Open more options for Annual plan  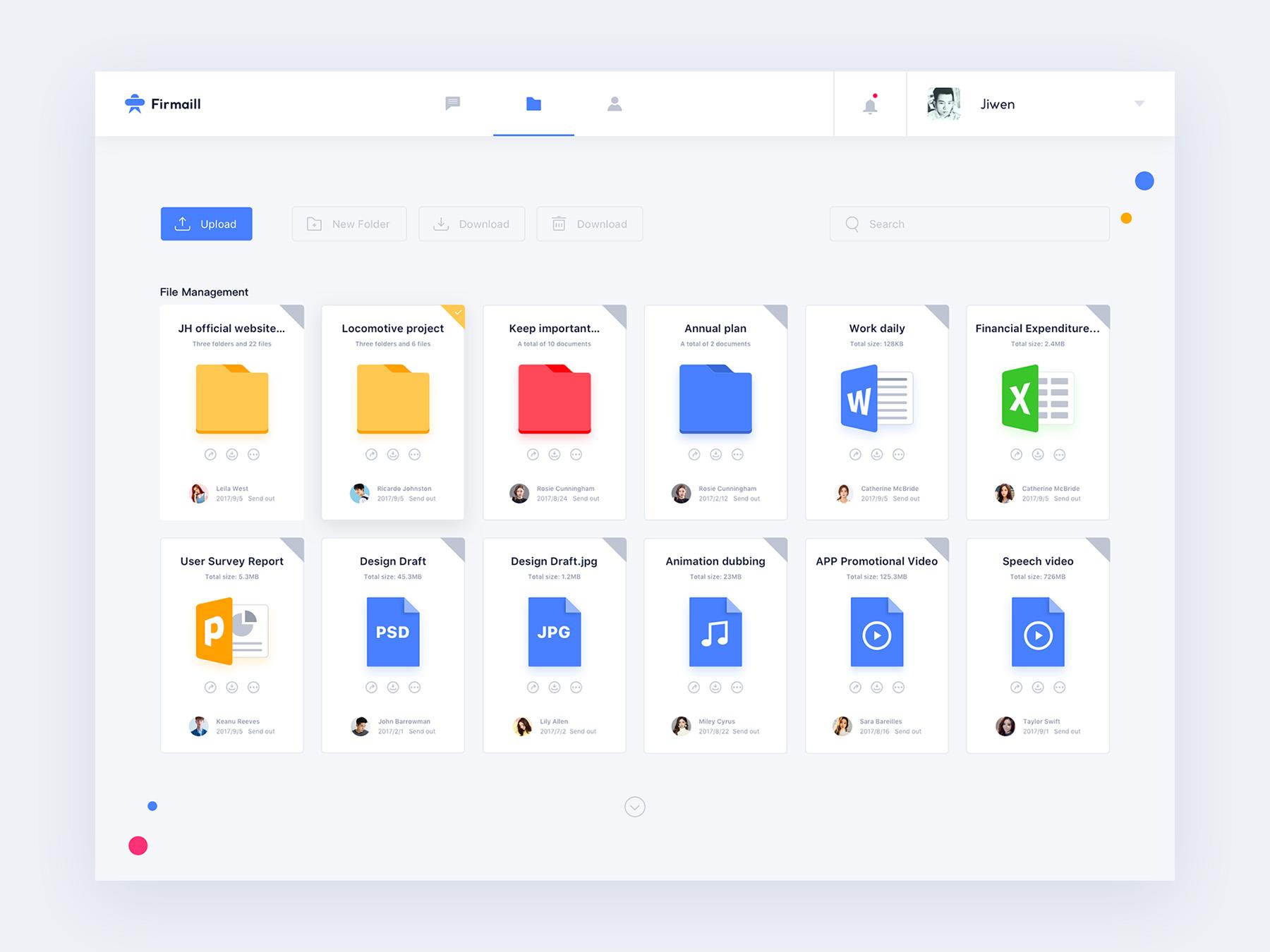point(737,454)
